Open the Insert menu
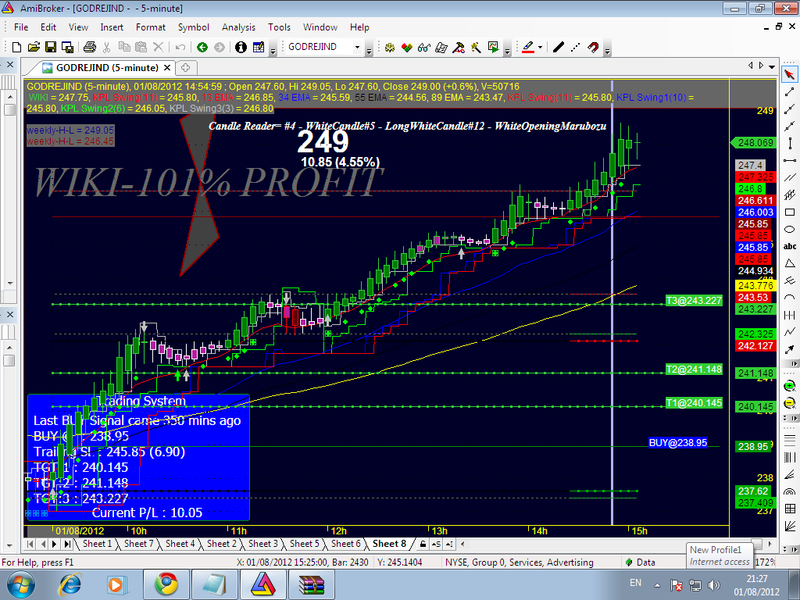 [112, 27]
